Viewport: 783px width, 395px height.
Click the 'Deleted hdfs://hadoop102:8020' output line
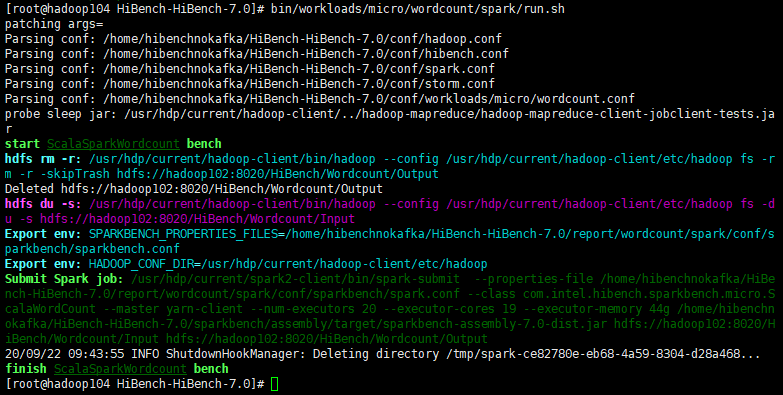point(194,189)
